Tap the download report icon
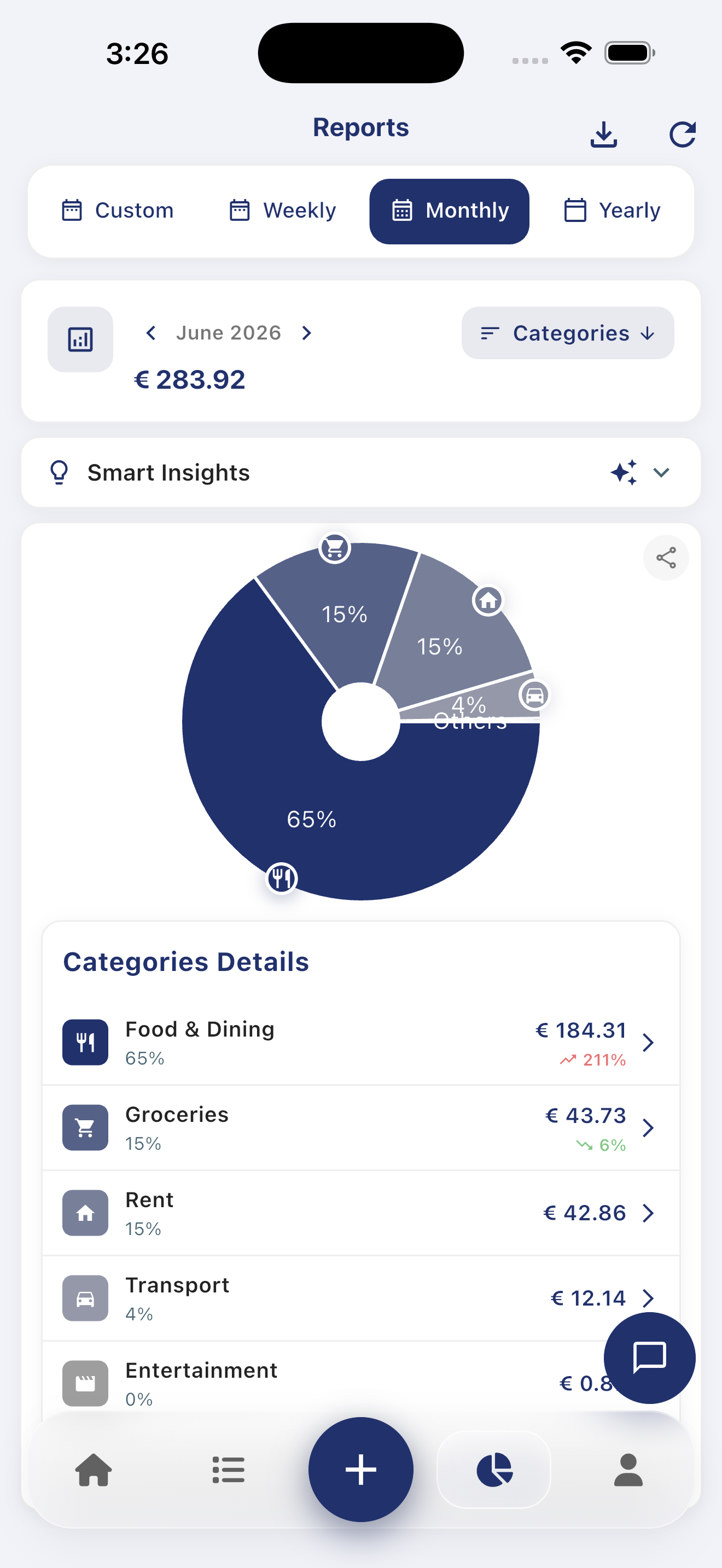The width and height of the screenshot is (722, 1568). (603, 135)
